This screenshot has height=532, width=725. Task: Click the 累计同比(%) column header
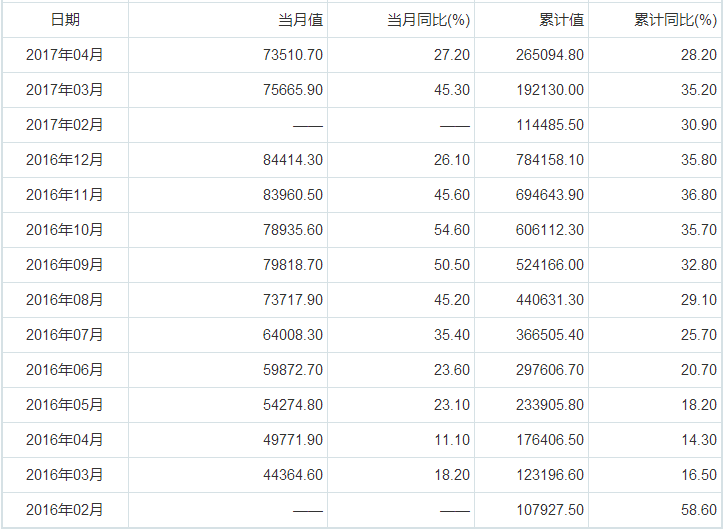[675, 20]
